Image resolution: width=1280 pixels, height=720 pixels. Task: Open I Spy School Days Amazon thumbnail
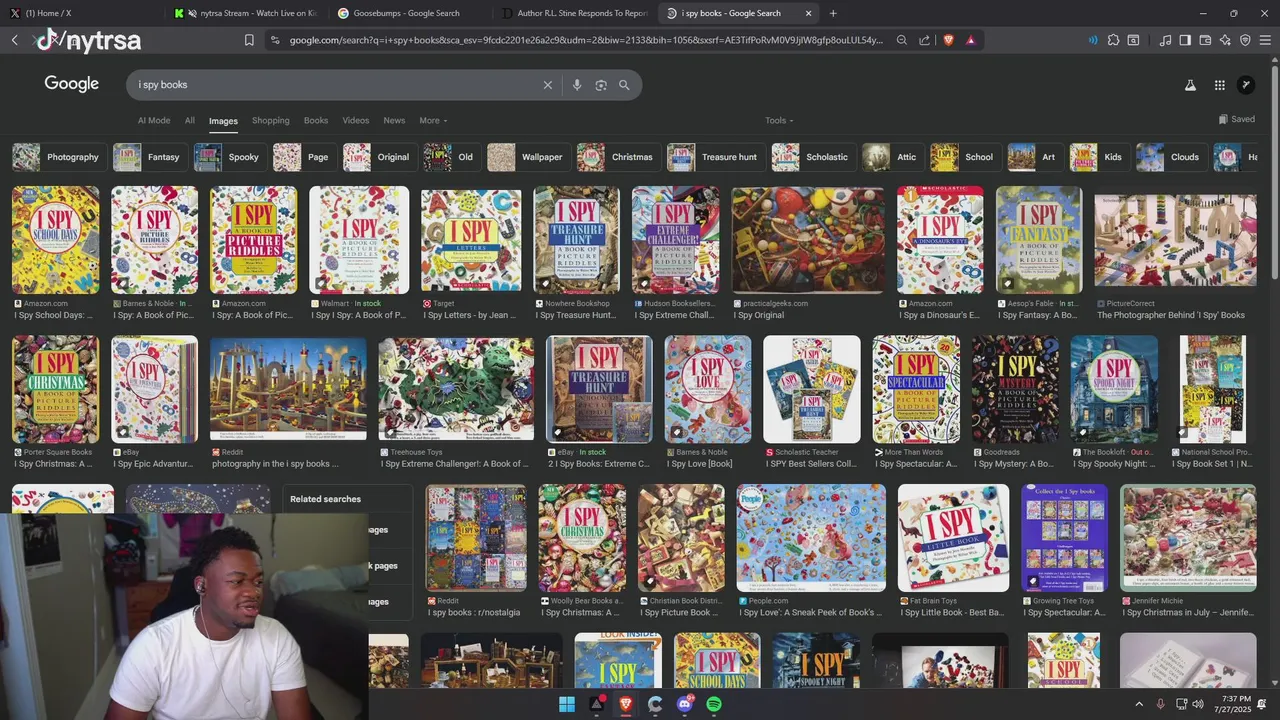[x=56, y=239]
